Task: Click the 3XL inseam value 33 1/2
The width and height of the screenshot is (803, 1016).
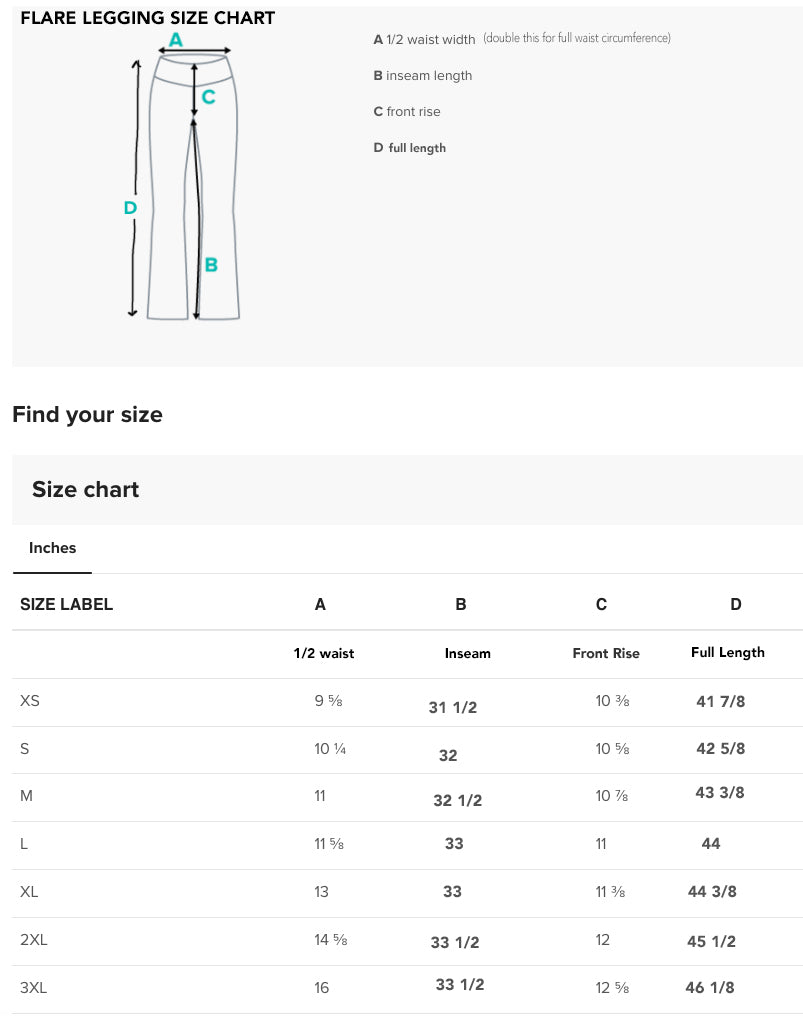Action: (459, 984)
